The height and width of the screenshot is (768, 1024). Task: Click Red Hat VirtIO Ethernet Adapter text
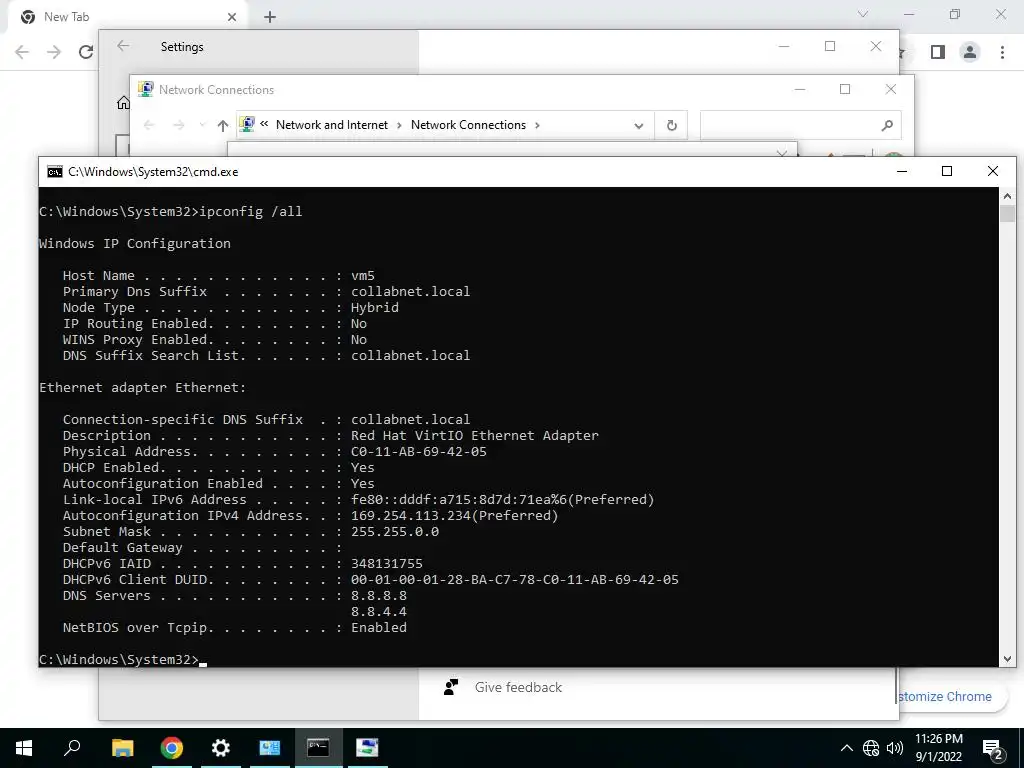[x=474, y=436]
